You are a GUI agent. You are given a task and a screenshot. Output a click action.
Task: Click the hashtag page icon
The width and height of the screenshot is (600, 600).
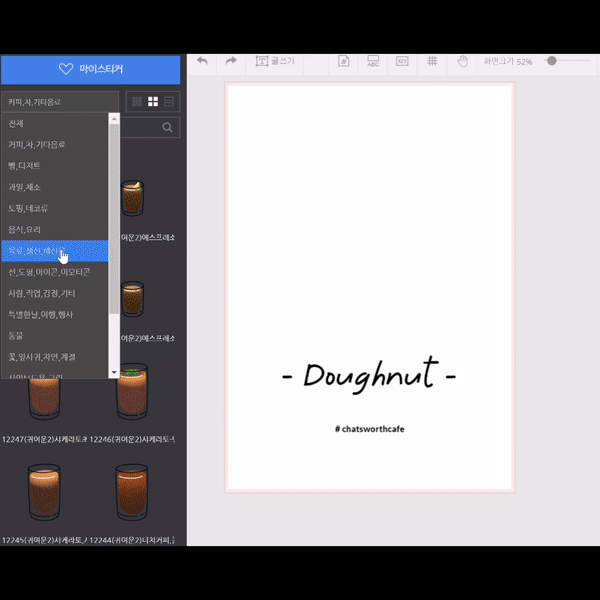point(344,61)
